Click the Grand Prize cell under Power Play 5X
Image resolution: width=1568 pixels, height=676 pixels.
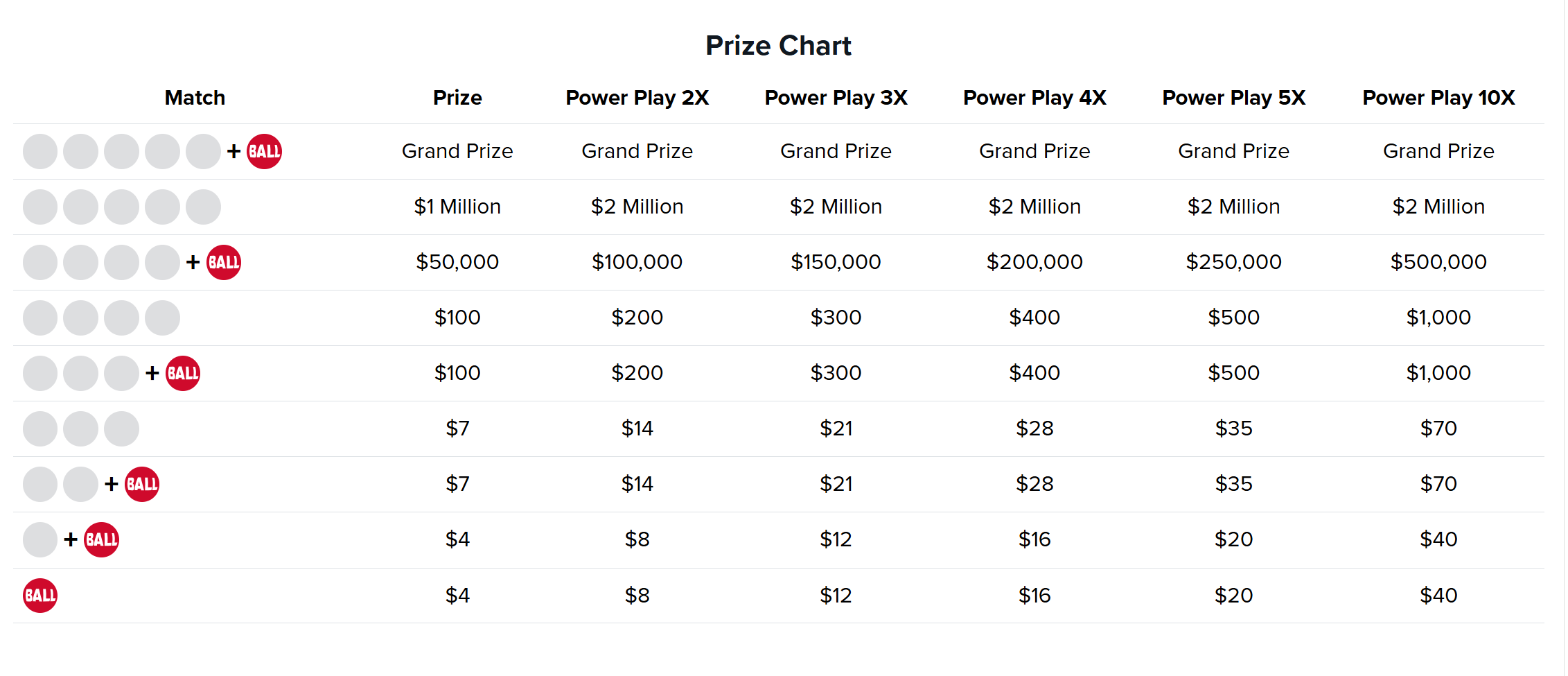[1233, 151]
